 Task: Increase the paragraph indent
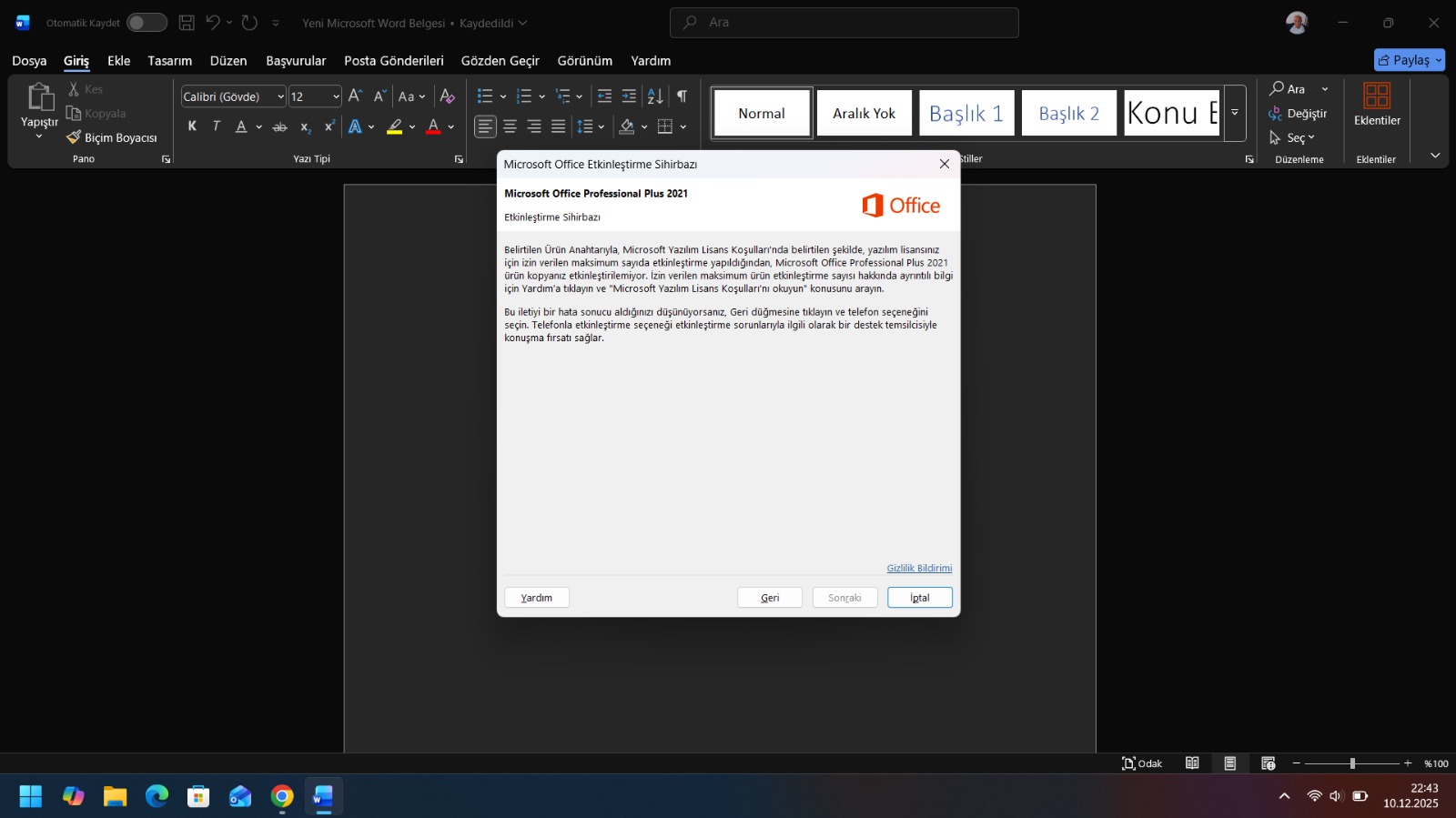click(x=629, y=96)
